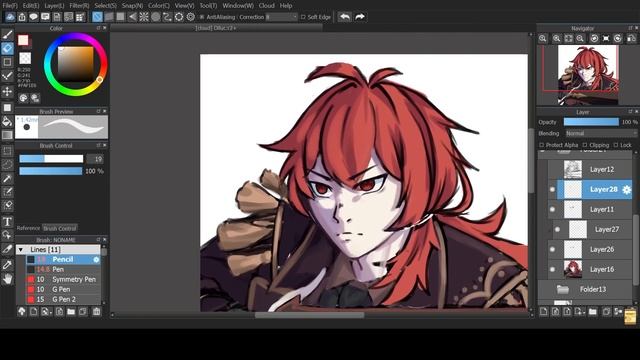The image size is (640, 360).
Task: Select the Hand pan tool
Action: pyautogui.click(x=7, y=279)
